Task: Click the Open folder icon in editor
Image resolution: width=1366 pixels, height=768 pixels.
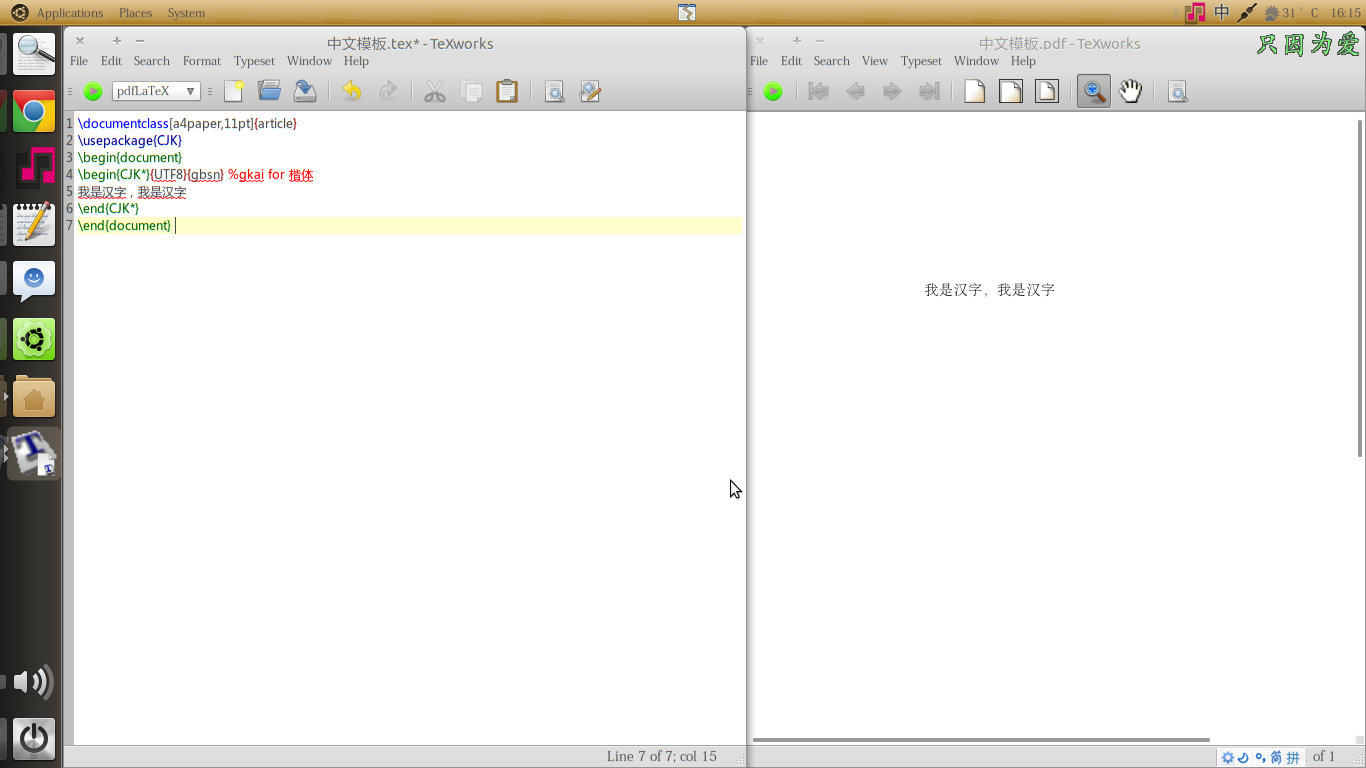Action: pyautogui.click(x=269, y=91)
